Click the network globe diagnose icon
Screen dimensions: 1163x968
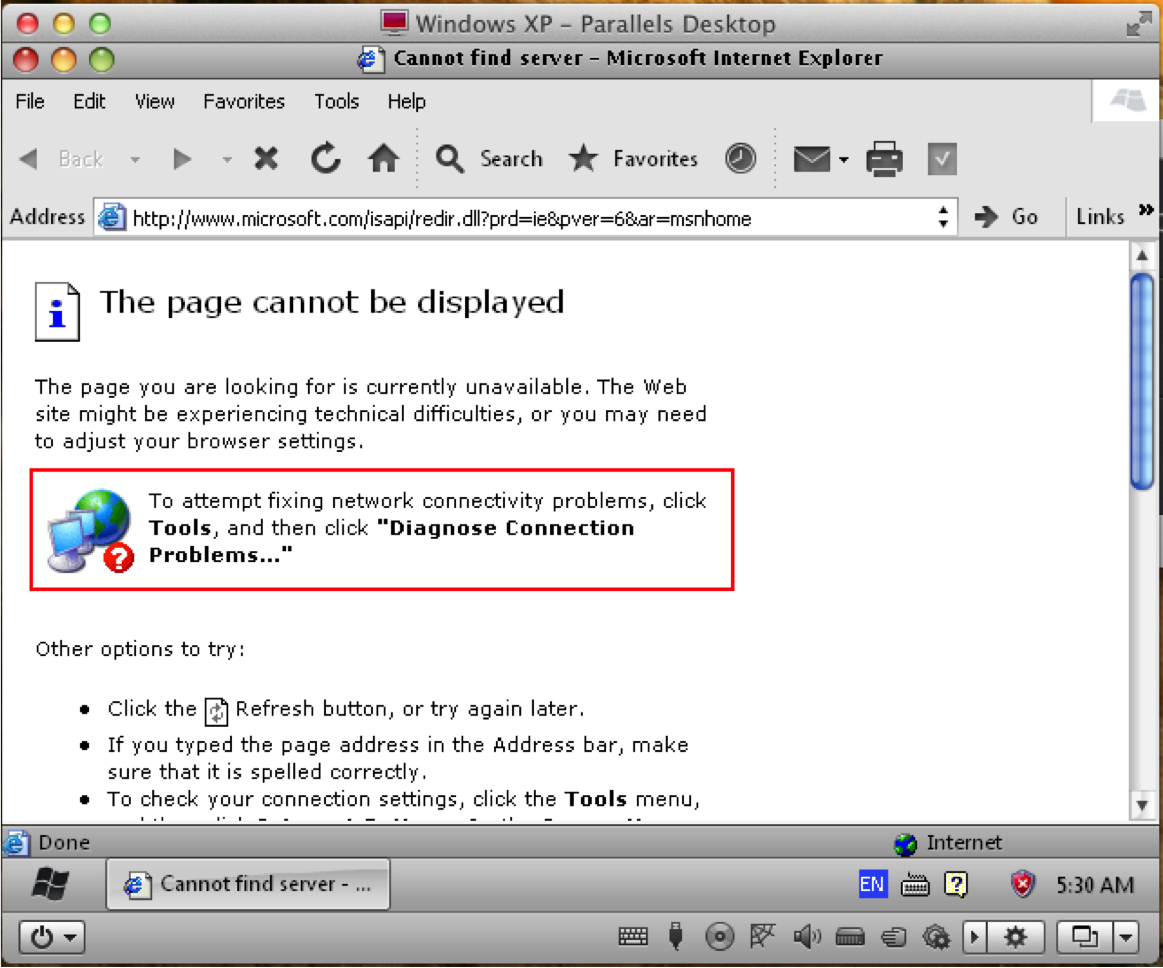pyautogui.click(x=91, y=530)
